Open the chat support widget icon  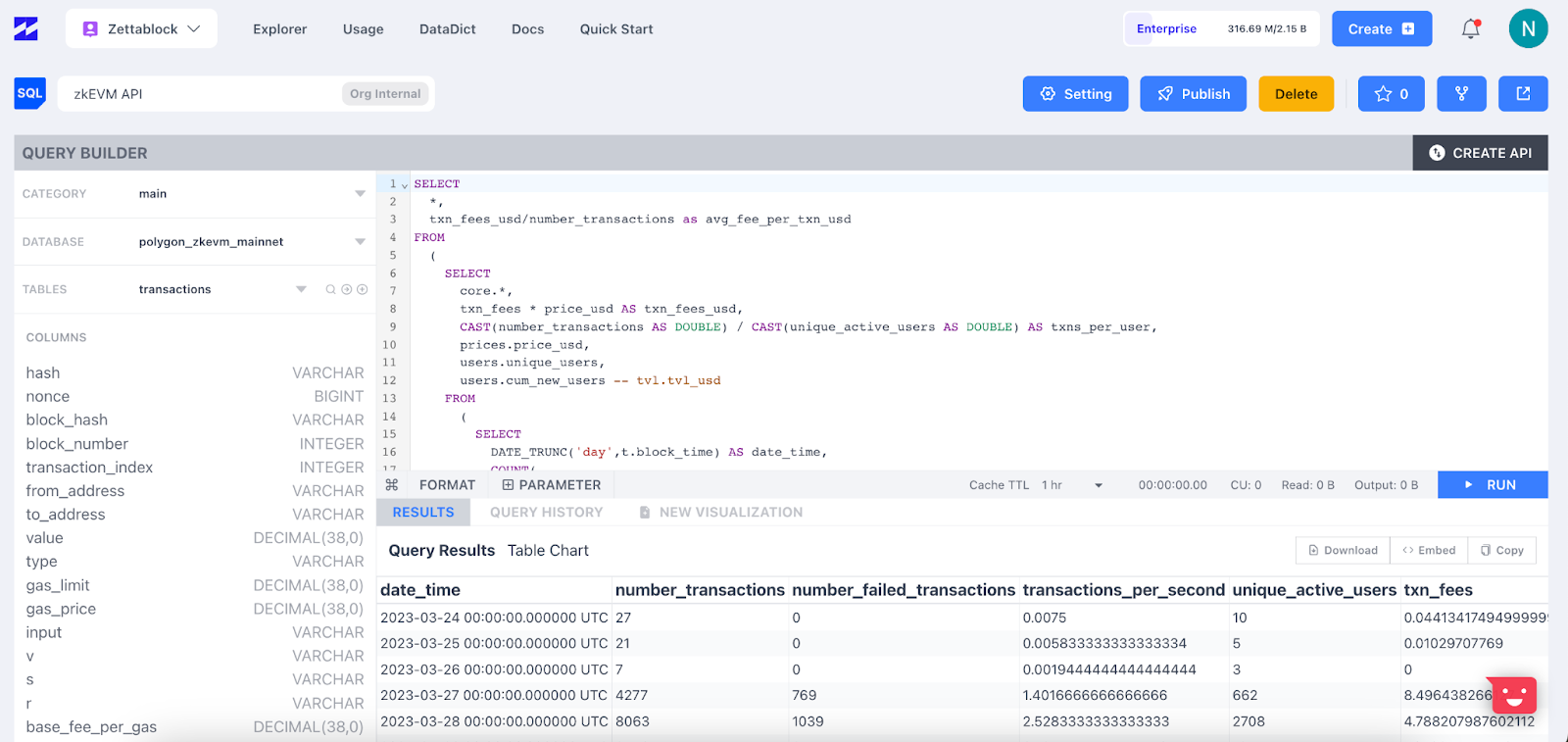[1514, 696]
